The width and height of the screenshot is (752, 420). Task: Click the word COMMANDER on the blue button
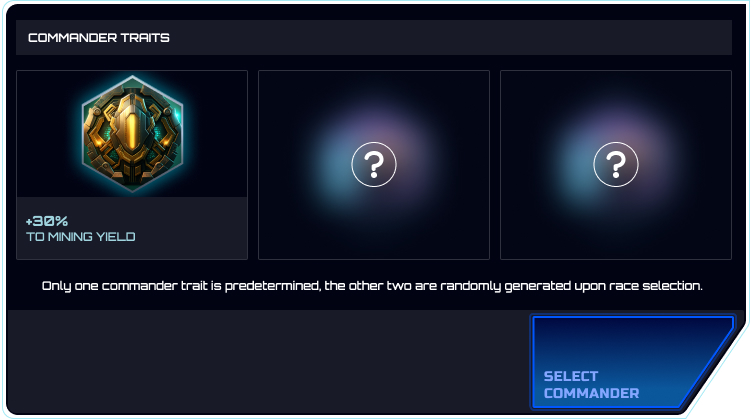tap(591, 393)
